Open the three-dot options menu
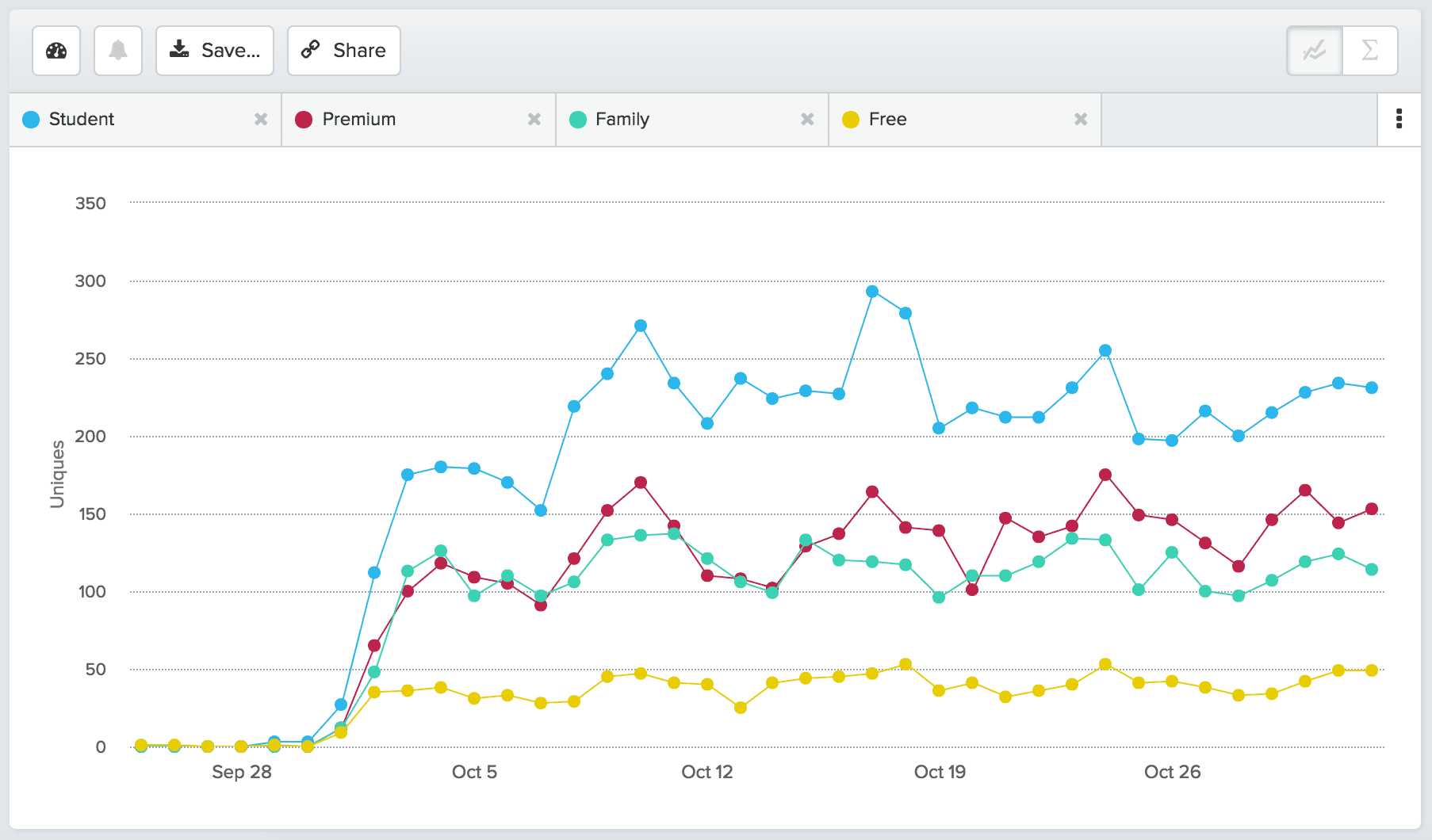The image size is (1432, 840). point(1400,119)
